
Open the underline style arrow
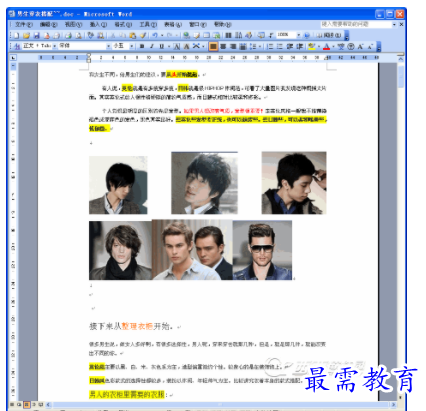(x=168, y=46)
